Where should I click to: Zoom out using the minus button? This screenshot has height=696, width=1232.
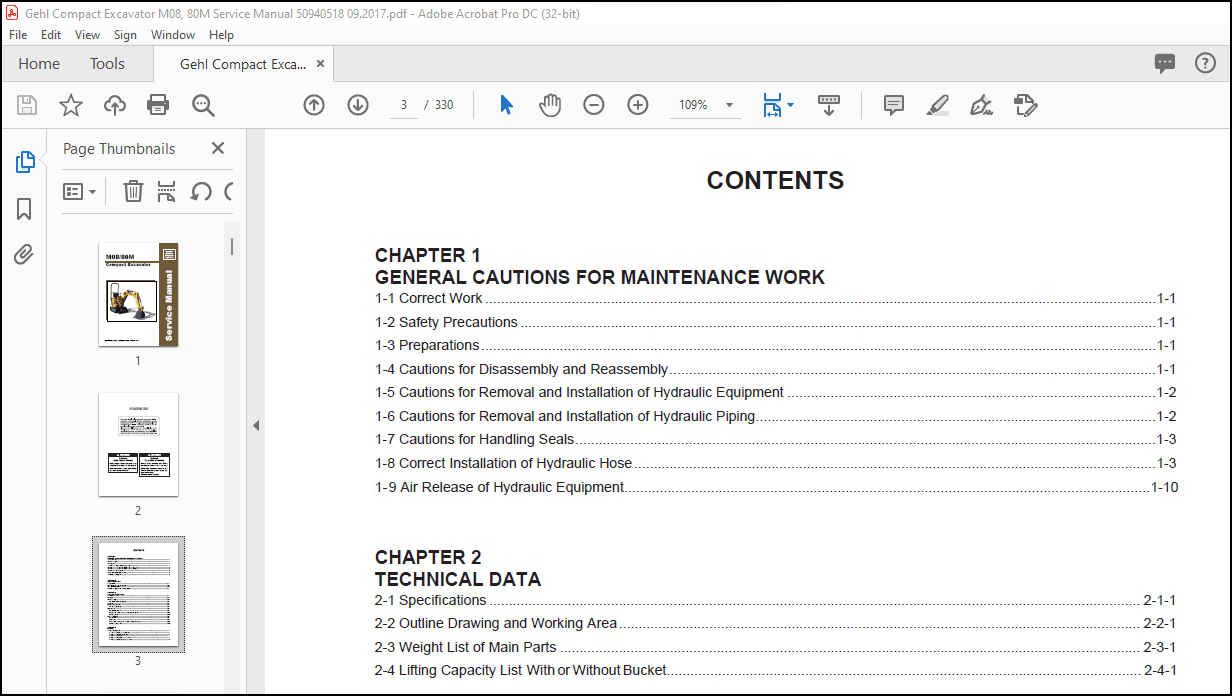(593, 104)
